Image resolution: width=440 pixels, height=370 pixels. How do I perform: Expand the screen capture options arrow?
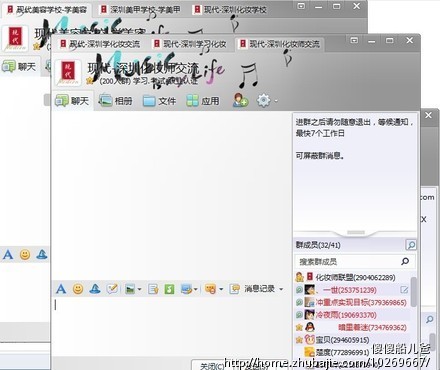point(196,289)
